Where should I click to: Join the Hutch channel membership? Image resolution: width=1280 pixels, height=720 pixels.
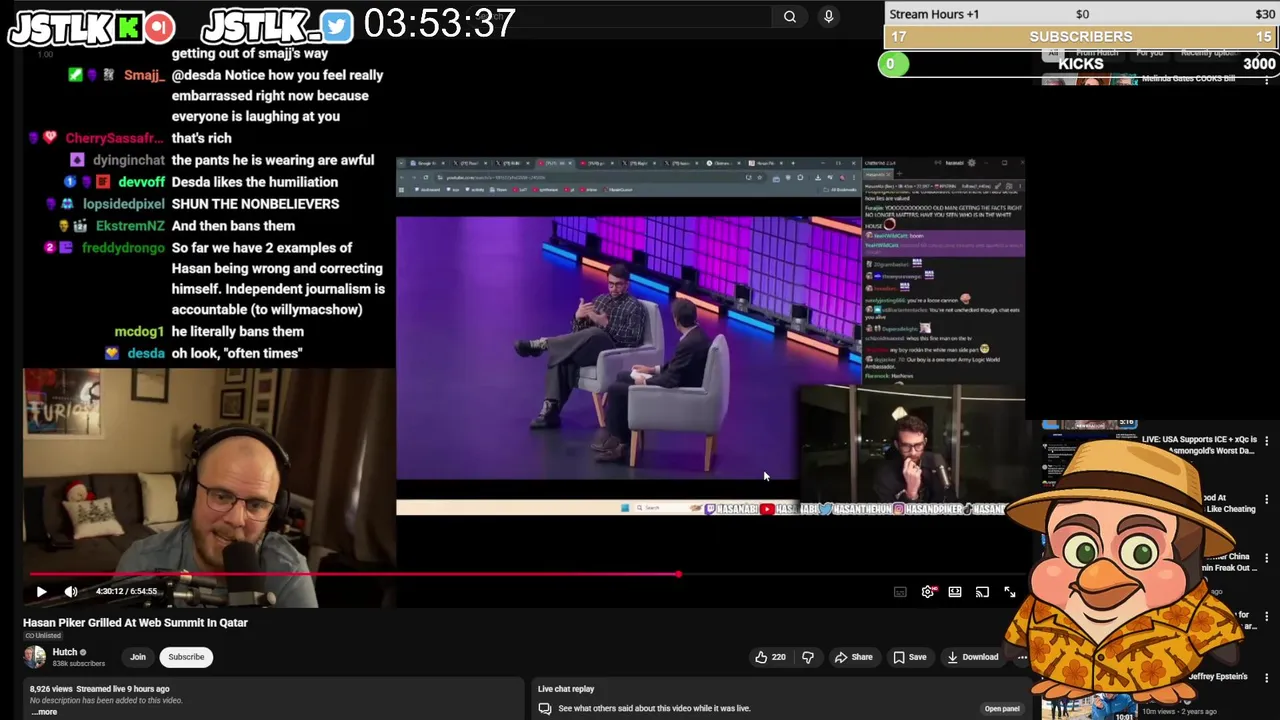(138, 657)
